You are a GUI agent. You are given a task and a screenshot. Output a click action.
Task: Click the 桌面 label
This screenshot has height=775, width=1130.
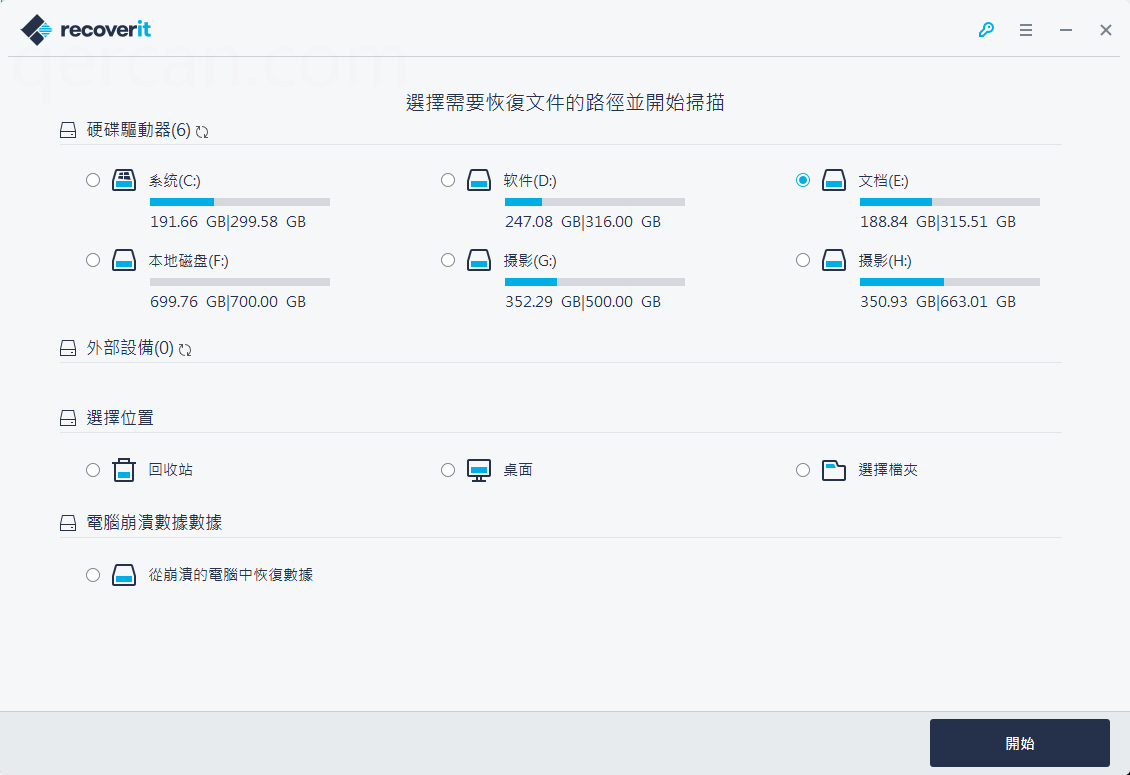tap(518, 470)
